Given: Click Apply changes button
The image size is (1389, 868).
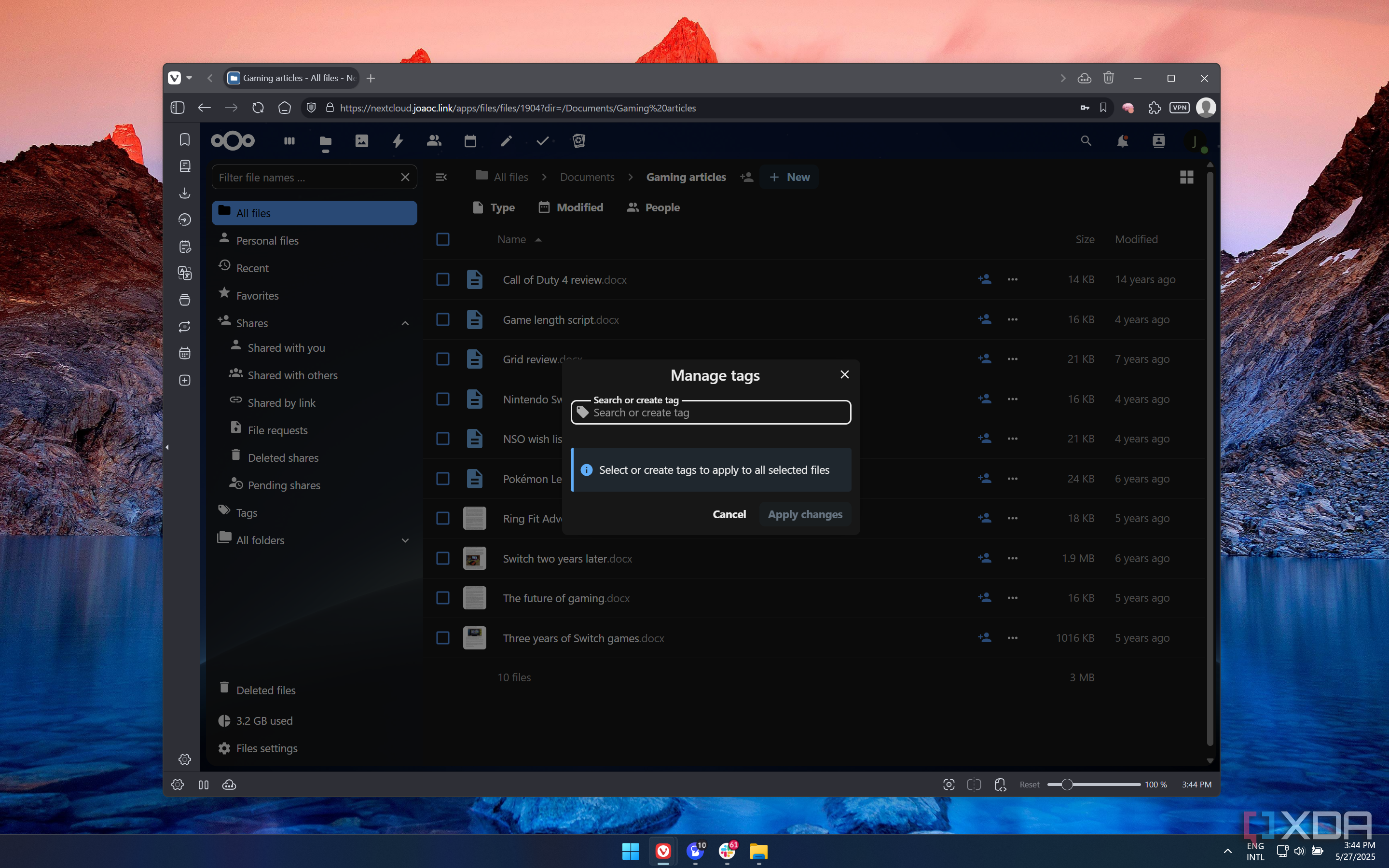Looking at the screenshot, I should tap(805, 514).
